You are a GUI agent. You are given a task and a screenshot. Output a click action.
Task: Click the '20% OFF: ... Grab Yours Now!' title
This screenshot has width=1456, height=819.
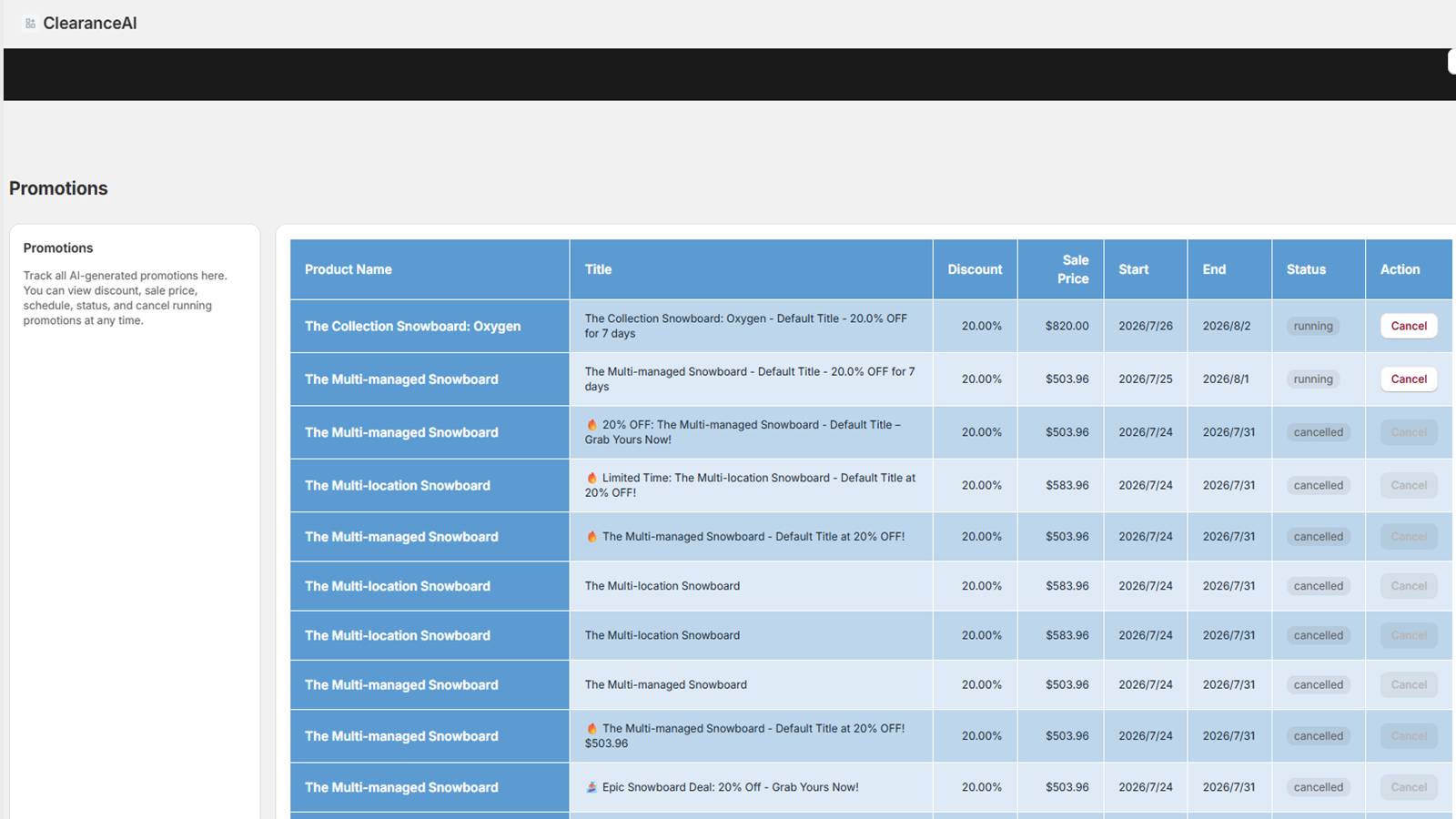743,432
